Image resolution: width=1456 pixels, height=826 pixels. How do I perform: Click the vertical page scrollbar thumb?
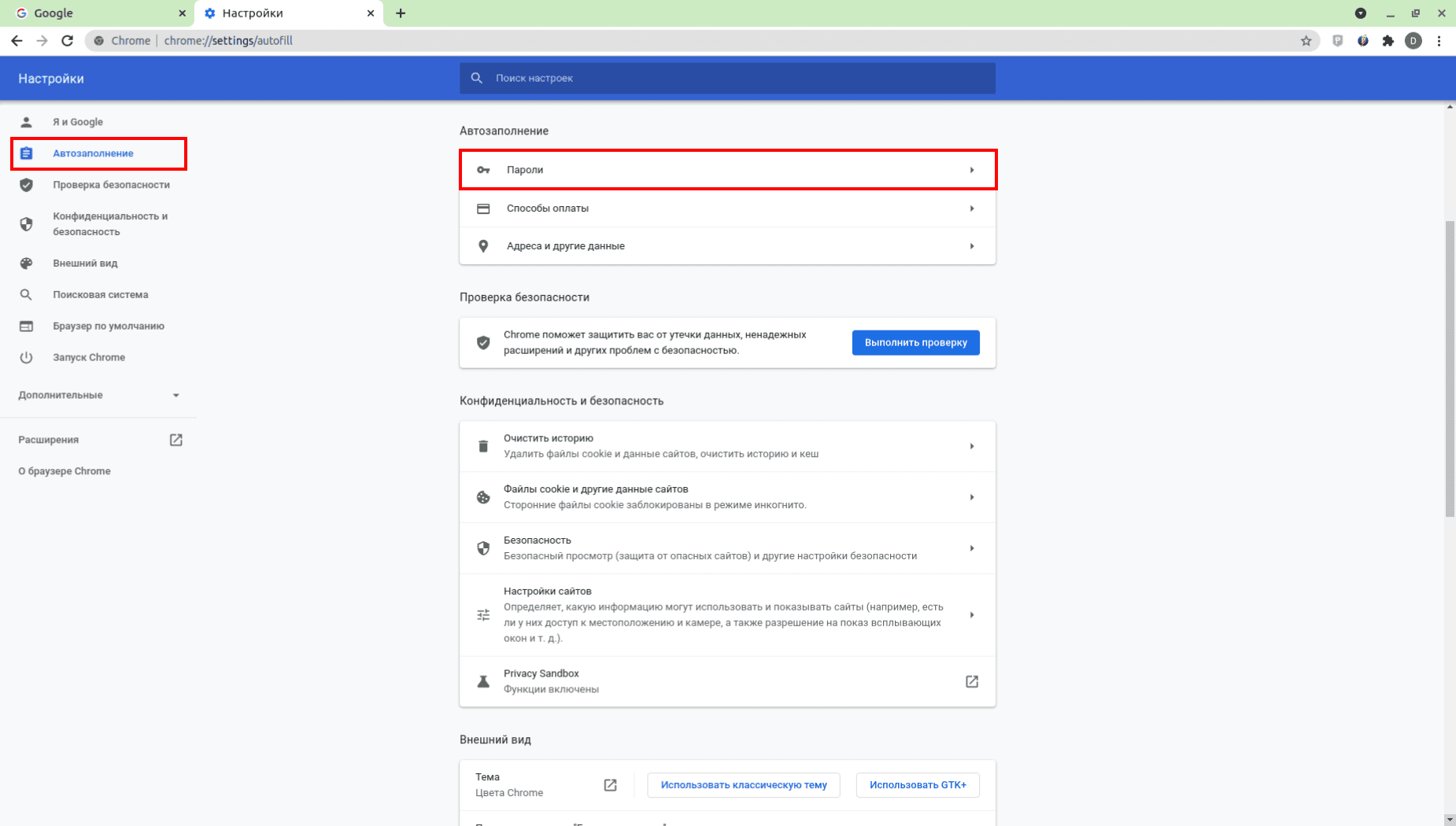(x=1450, y=370)
